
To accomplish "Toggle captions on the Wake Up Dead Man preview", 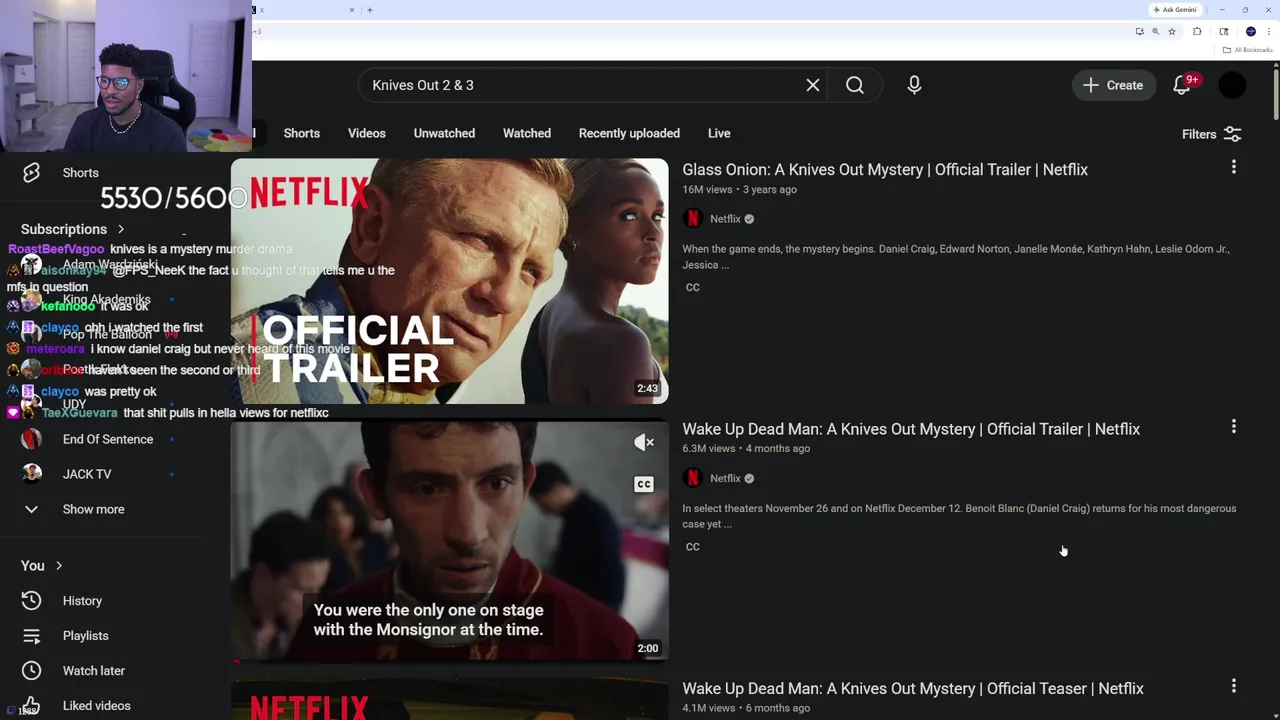I will click(x=644, y=484).
